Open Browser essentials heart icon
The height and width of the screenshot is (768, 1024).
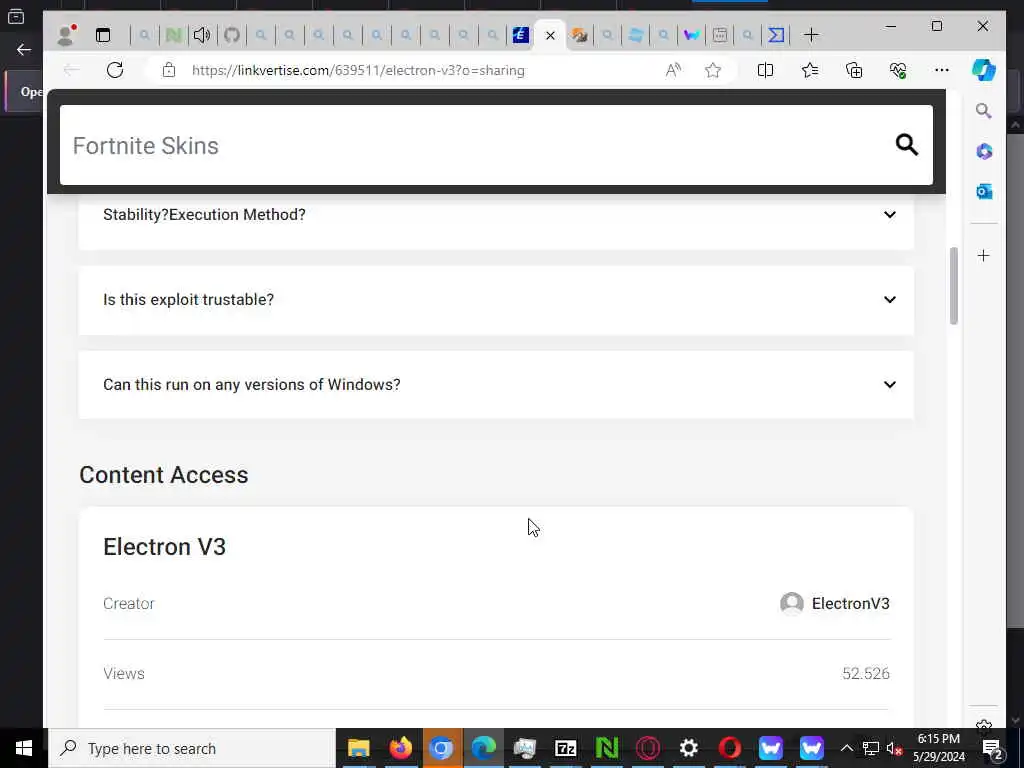(x=898, y=70)
